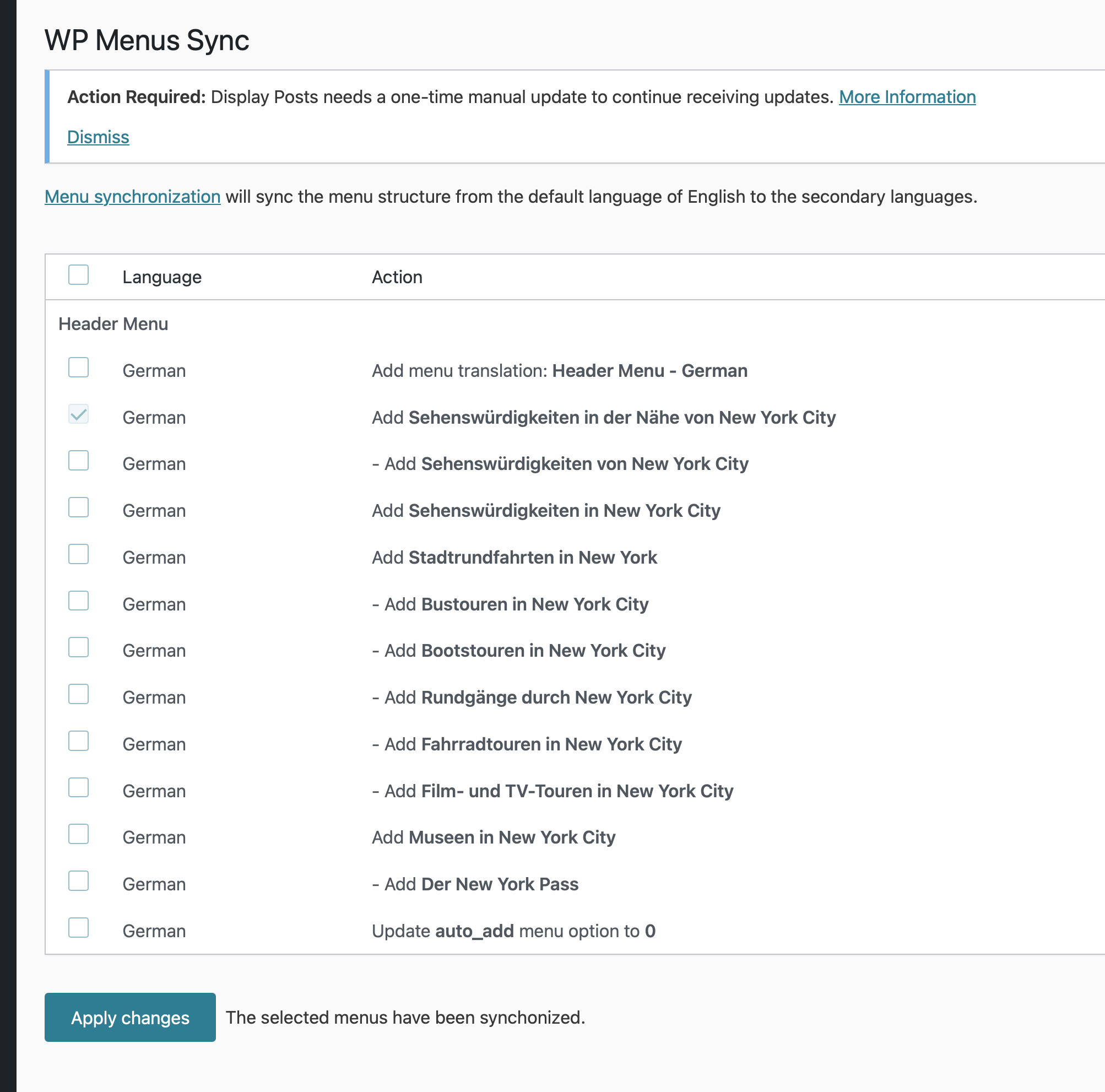Click the Apply changes button
Image resolution: width=1105 pixels, height=1092 pixels.
tap(130, 1017)
